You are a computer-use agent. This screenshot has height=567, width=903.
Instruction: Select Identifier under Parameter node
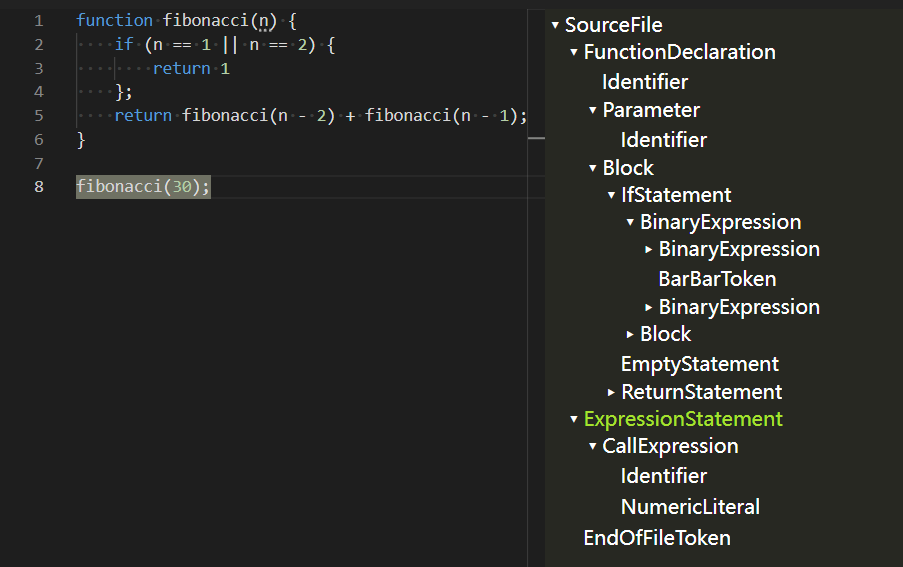pyautogui.click(x=663, y=140)
